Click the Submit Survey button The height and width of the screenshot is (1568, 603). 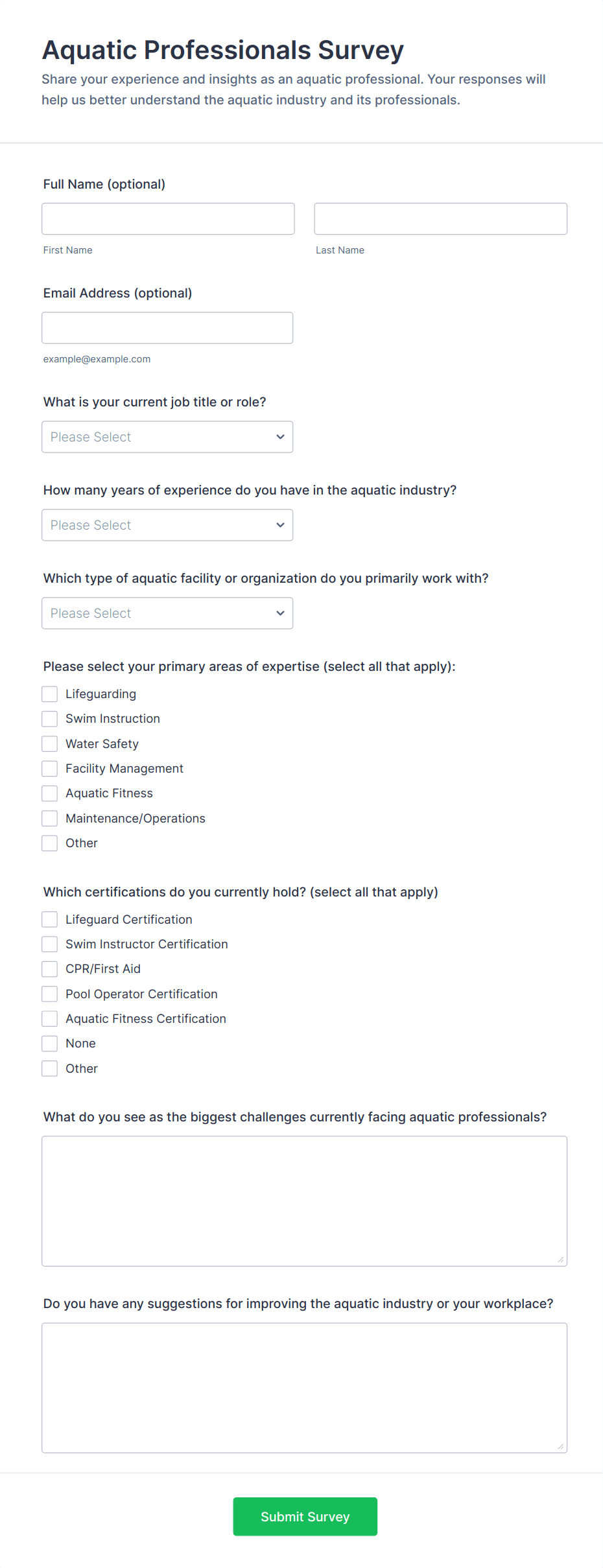(305, 1516)
